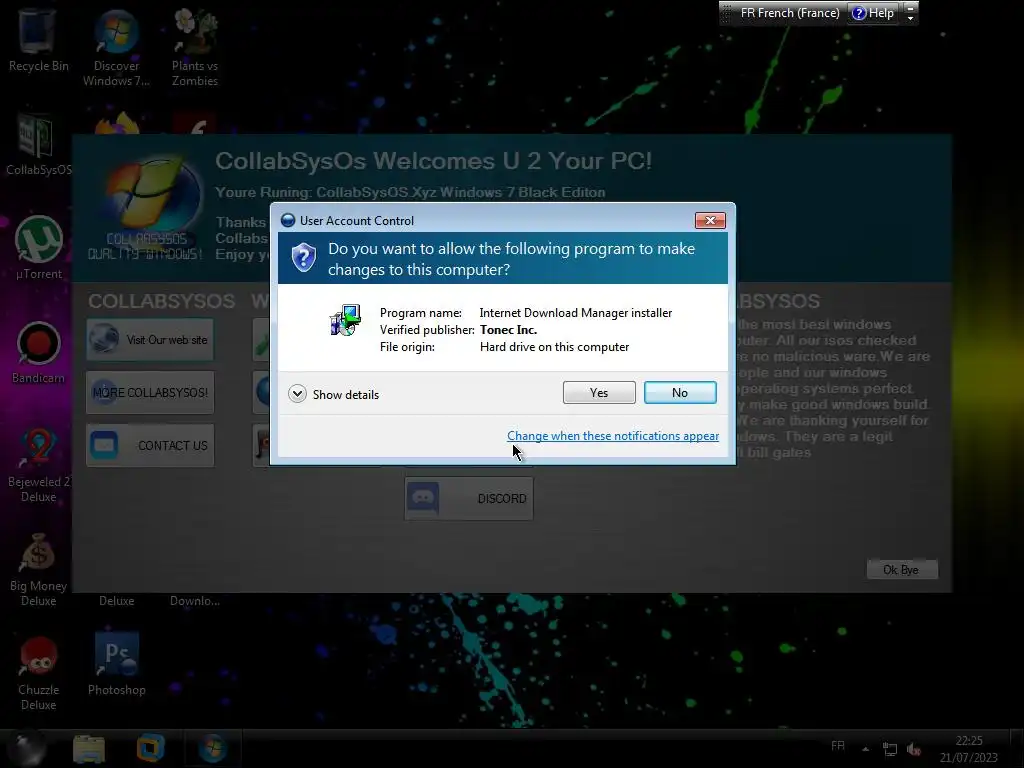The image size is (1024, 768).
Task: Launch Bandicam desktop shortcut
Action: click(39, 353)
